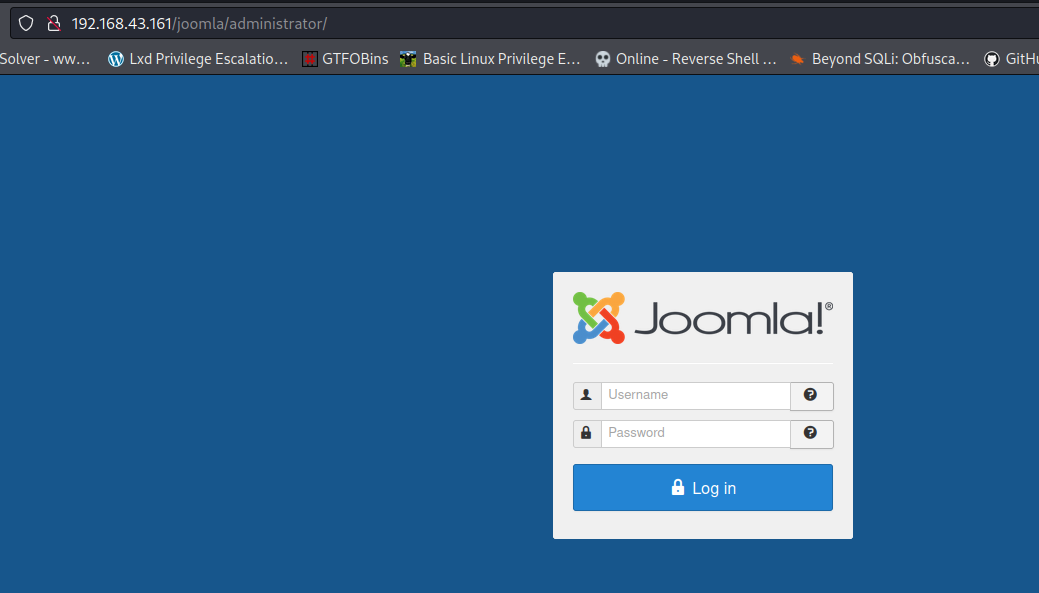Click the Basic Linux Privilege bookmark favicon
This screenshot has width=1039, height=593.
coord(408,59)
